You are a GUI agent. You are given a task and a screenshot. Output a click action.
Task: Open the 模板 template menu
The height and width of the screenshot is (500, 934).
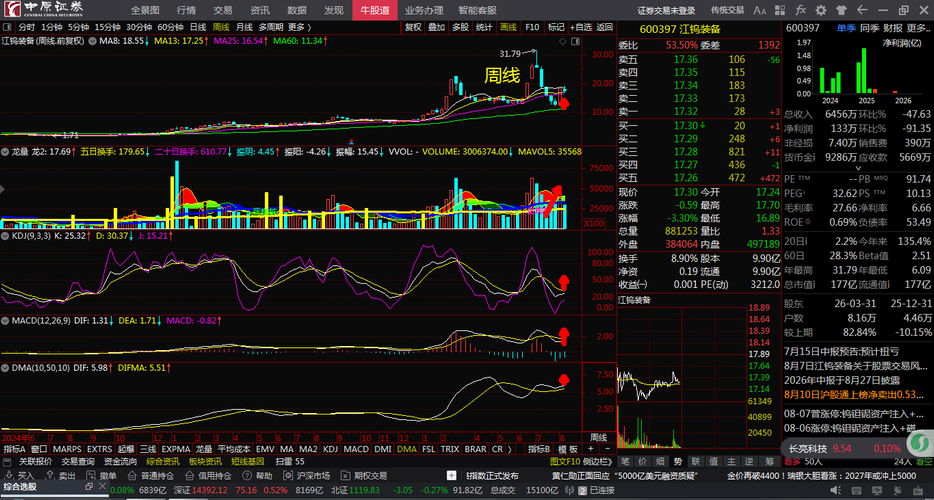[x=568, y=449]
